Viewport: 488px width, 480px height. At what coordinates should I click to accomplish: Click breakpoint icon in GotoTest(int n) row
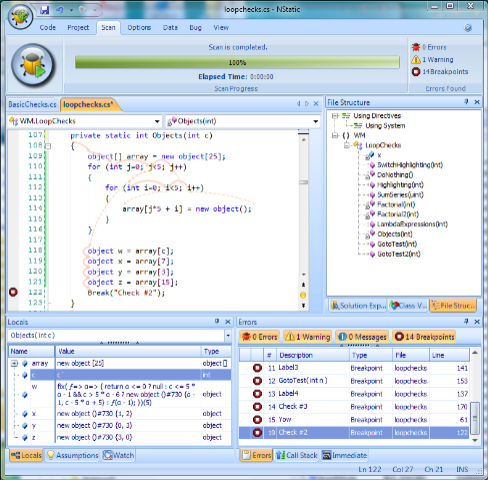tap(257, 381)
